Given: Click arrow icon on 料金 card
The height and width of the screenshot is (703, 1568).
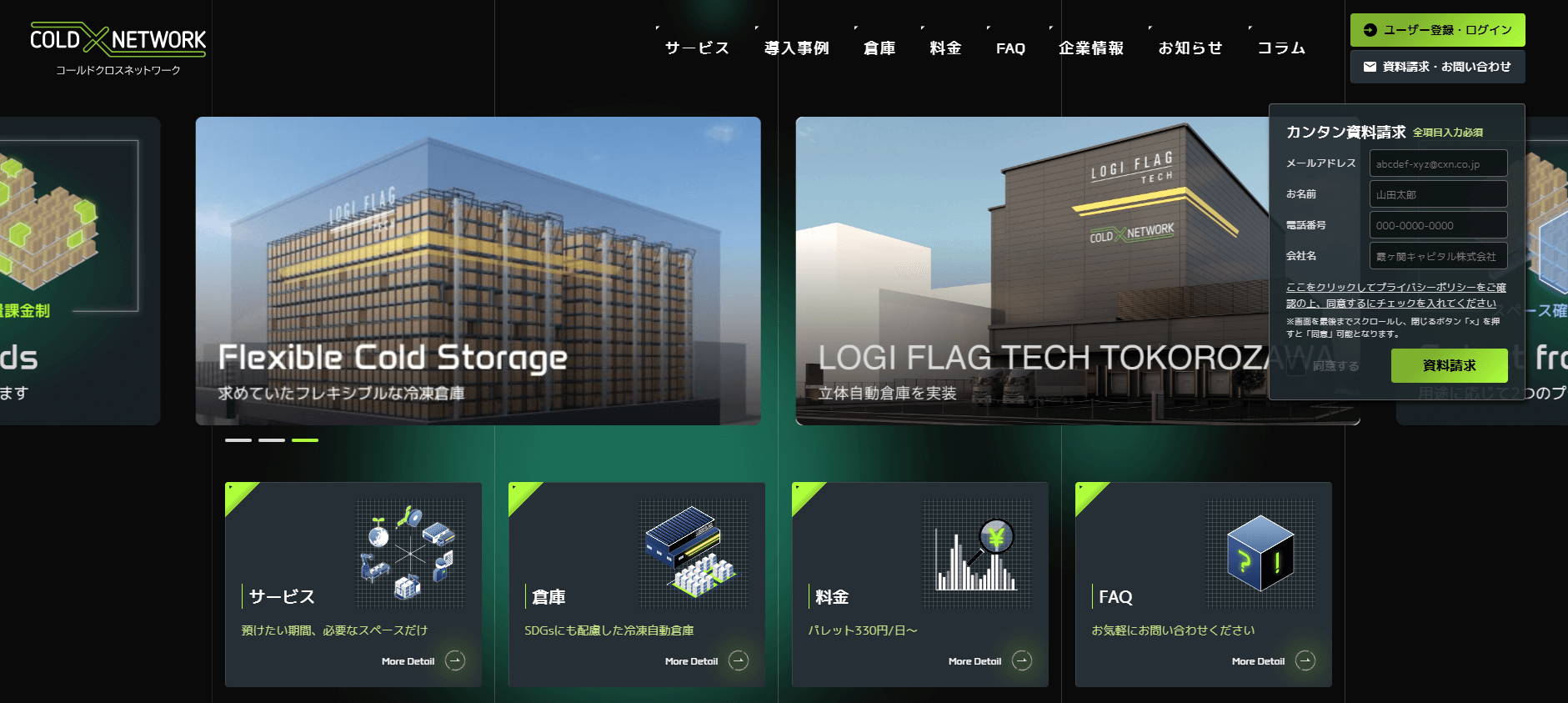Looking at the screenshot, I should tap(1022, 660).
